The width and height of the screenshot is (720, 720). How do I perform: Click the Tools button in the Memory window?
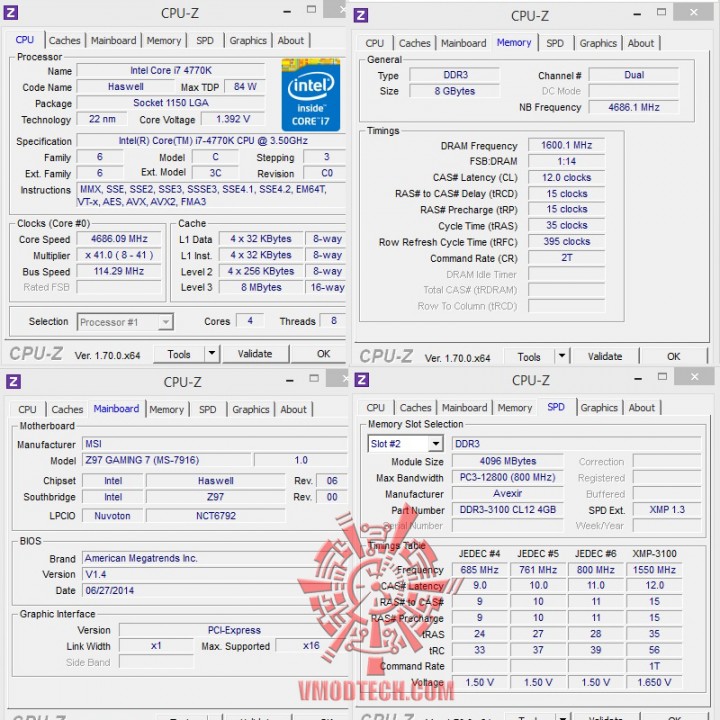pyautogui.click(x=529, y=357)
